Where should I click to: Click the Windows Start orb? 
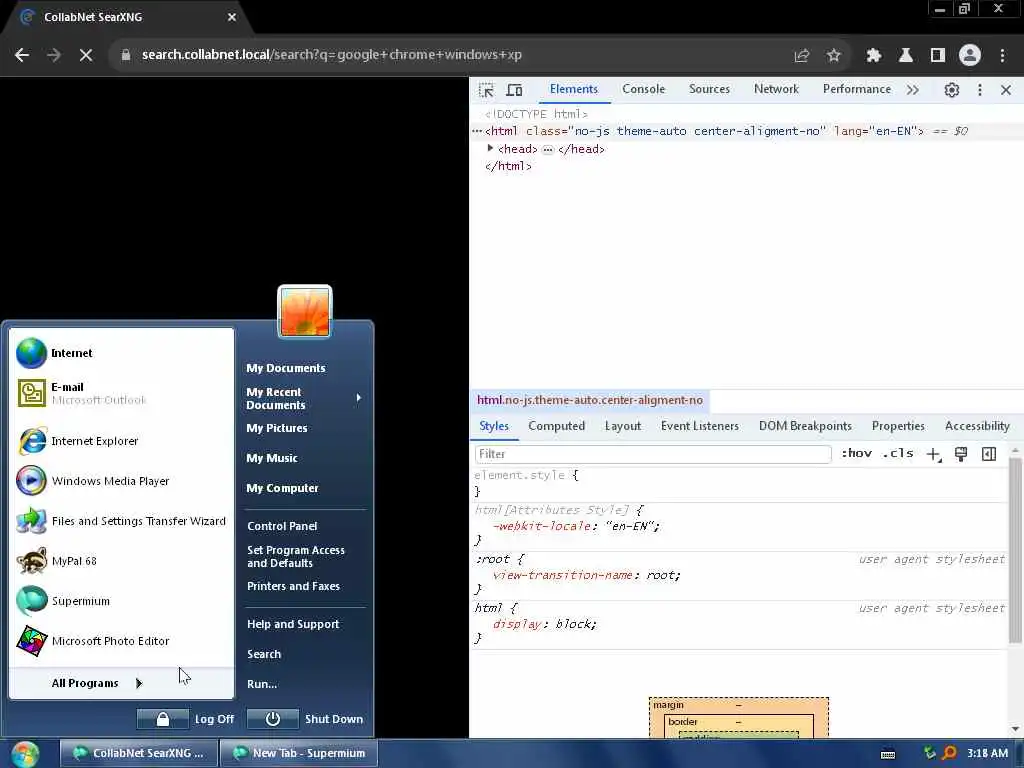tap(25, 754)
